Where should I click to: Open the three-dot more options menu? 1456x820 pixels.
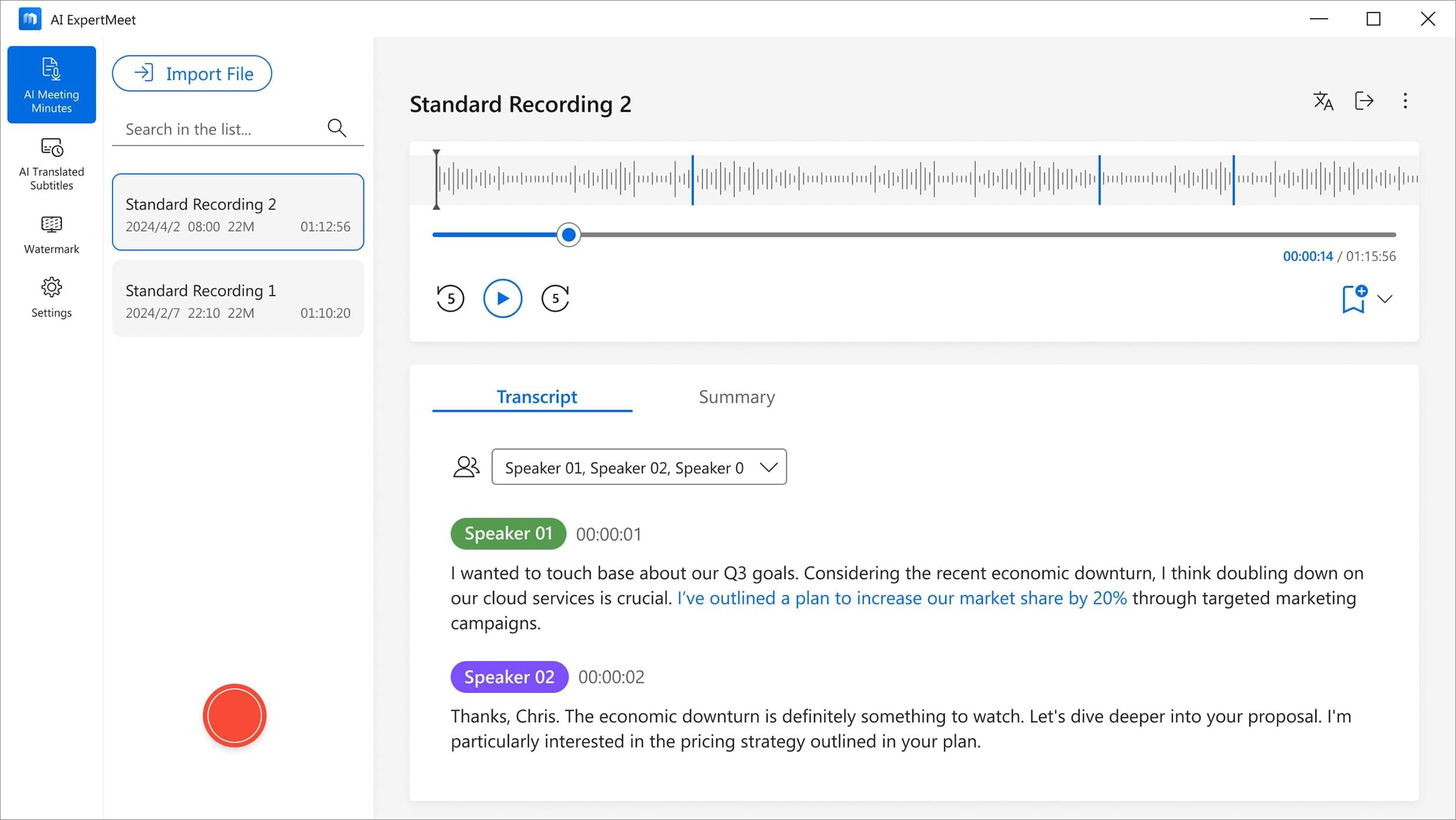[1405, 101]
